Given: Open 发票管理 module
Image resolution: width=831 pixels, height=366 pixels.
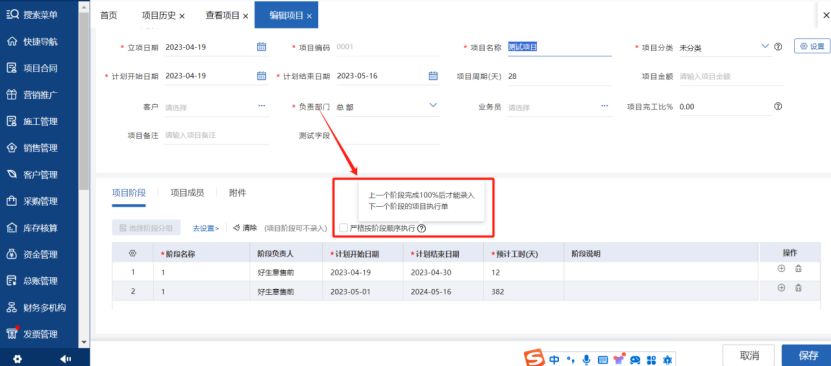Looking at the screenshot, I should (32, 334).
